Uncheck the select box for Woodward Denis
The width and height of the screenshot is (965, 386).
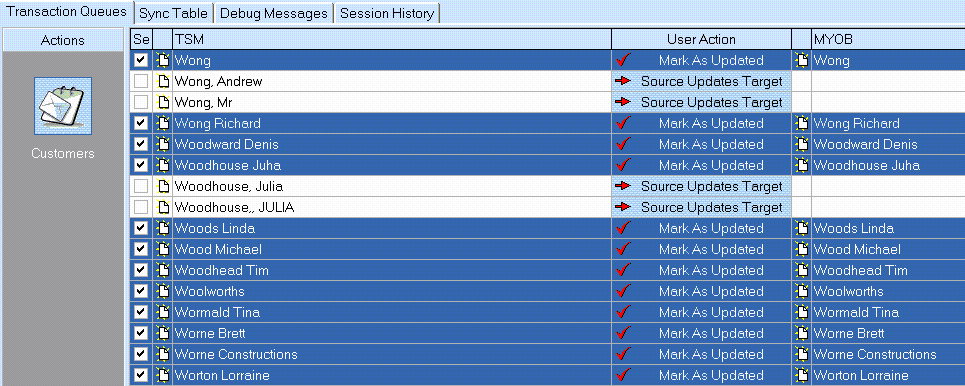click(142, 144)
